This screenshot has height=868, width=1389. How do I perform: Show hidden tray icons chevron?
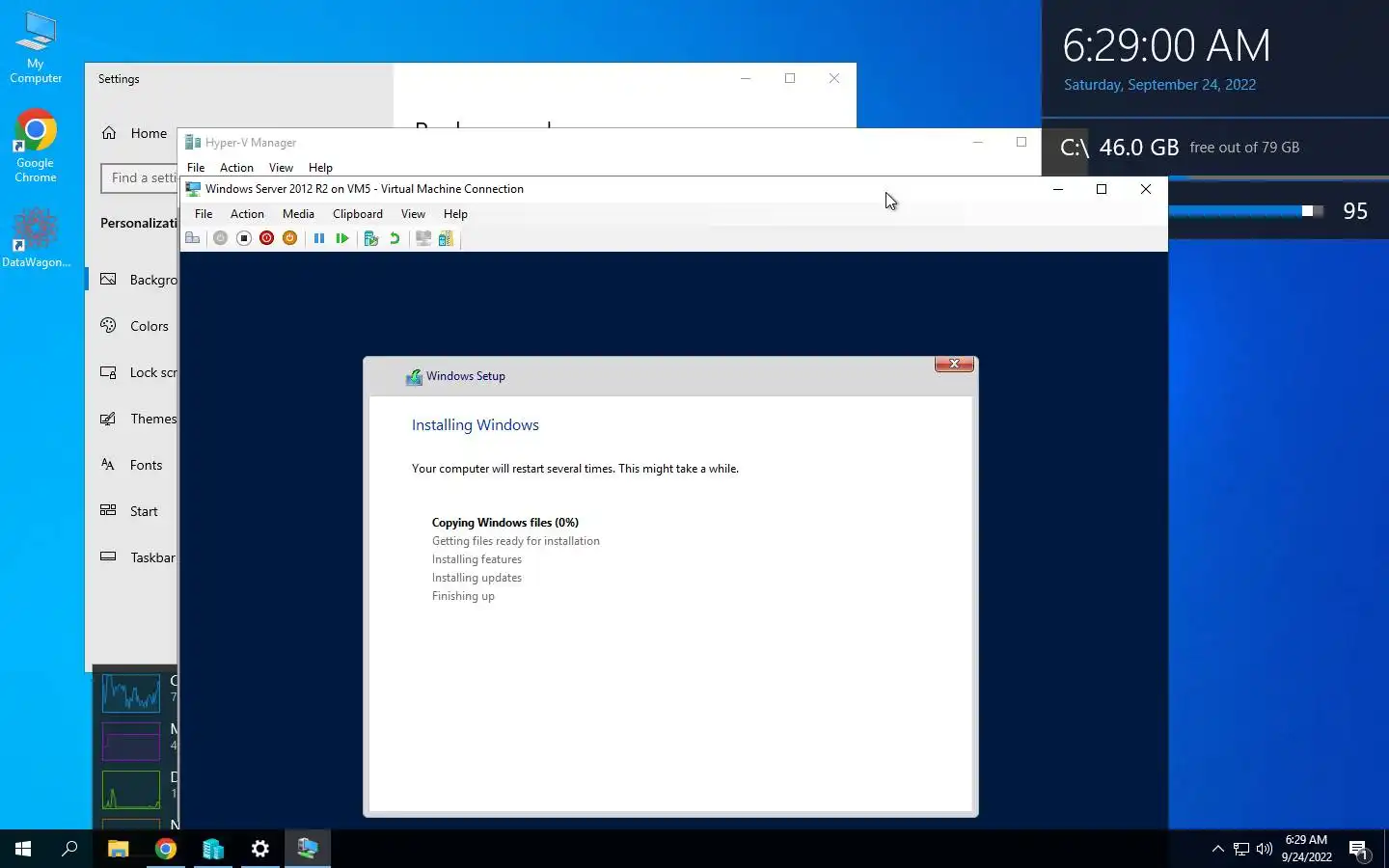[x=1217, y=849]
